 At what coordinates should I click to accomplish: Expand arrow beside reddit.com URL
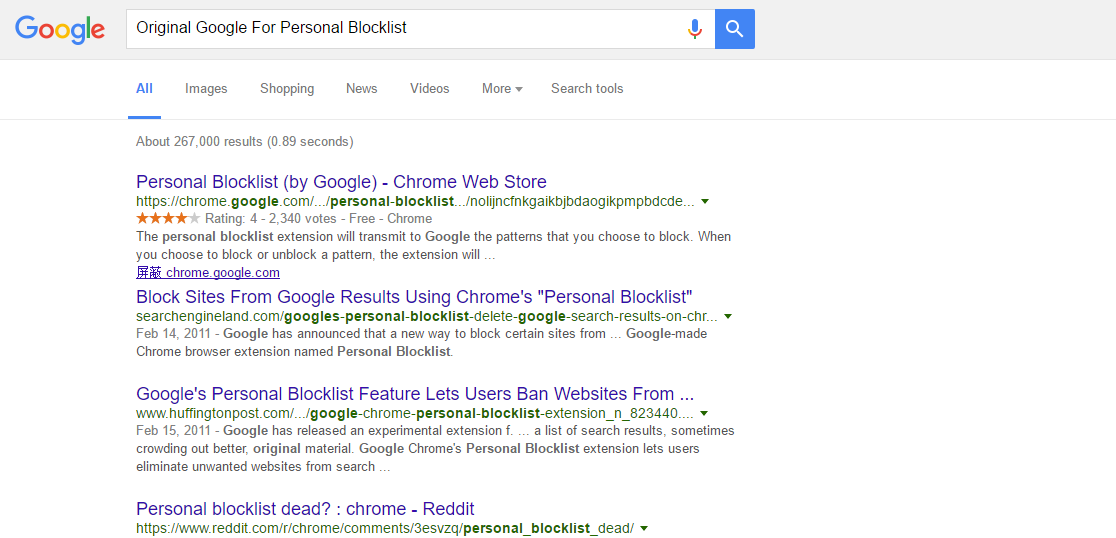pyautogui.click(x=644, y=528)
